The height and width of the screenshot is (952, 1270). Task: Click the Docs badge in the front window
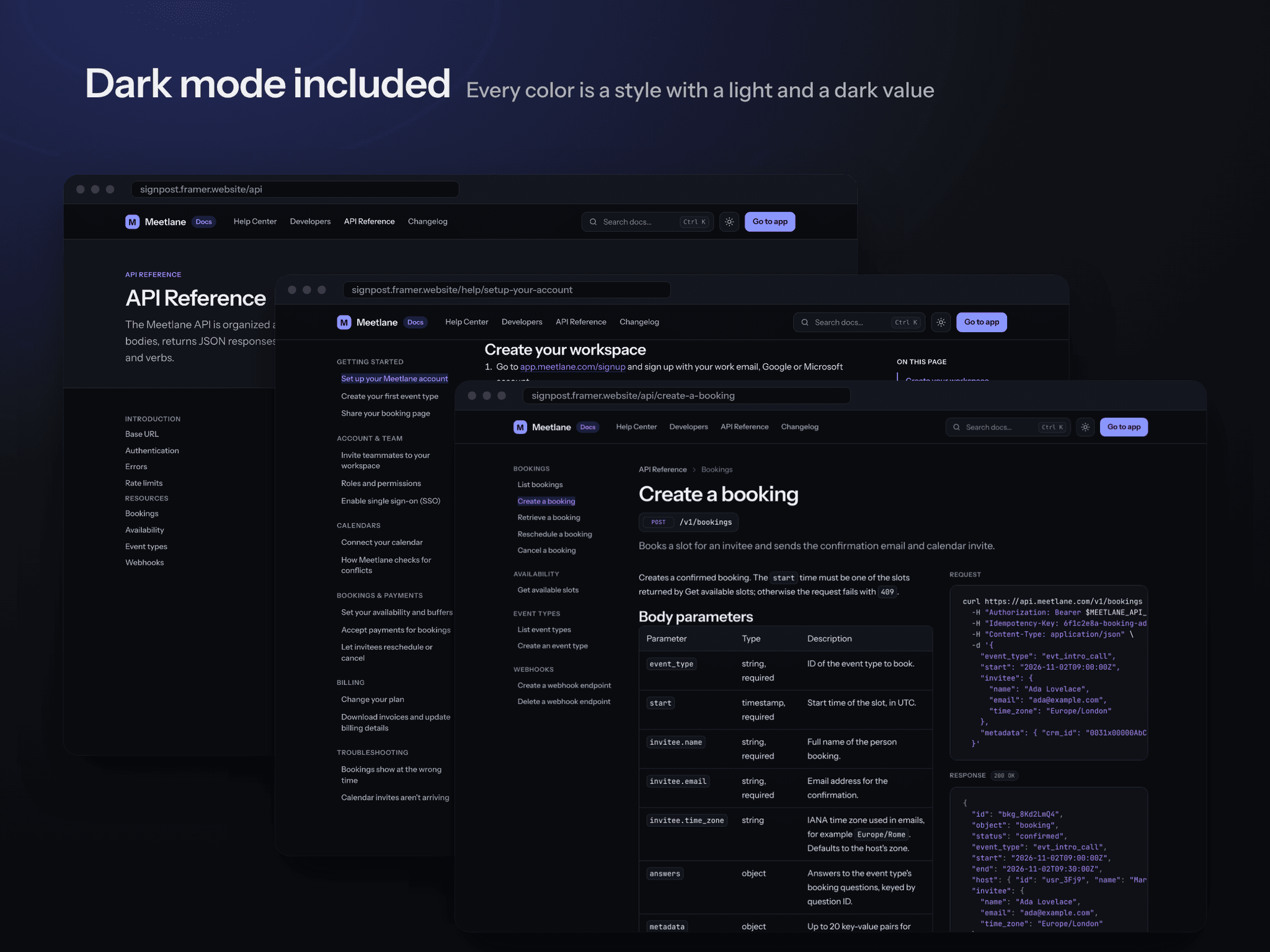587,427
